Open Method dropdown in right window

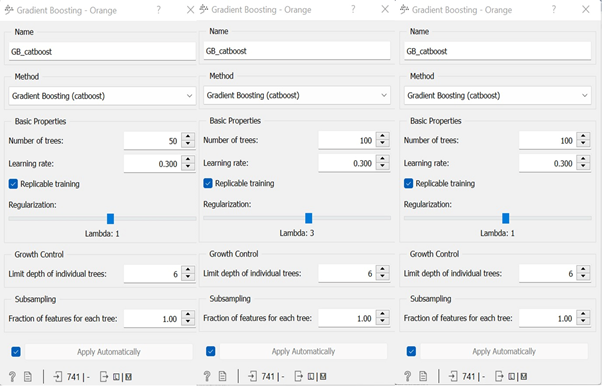point(498,95)
